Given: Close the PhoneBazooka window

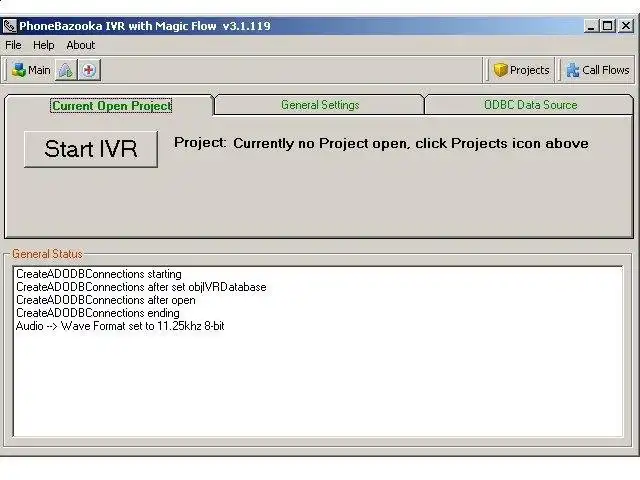Looking at the screenshot, I should tap(626, 26).
